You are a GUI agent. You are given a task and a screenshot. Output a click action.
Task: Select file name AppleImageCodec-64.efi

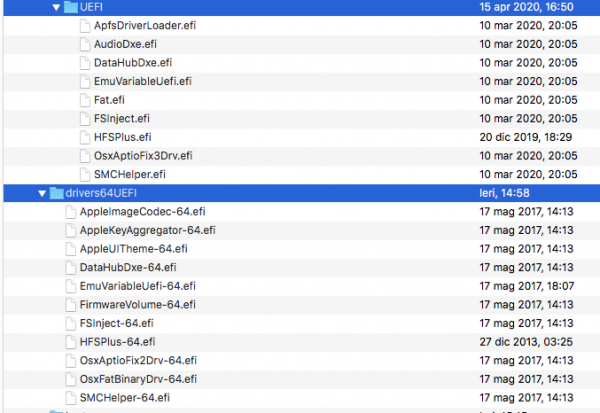[x=143, y=212]
